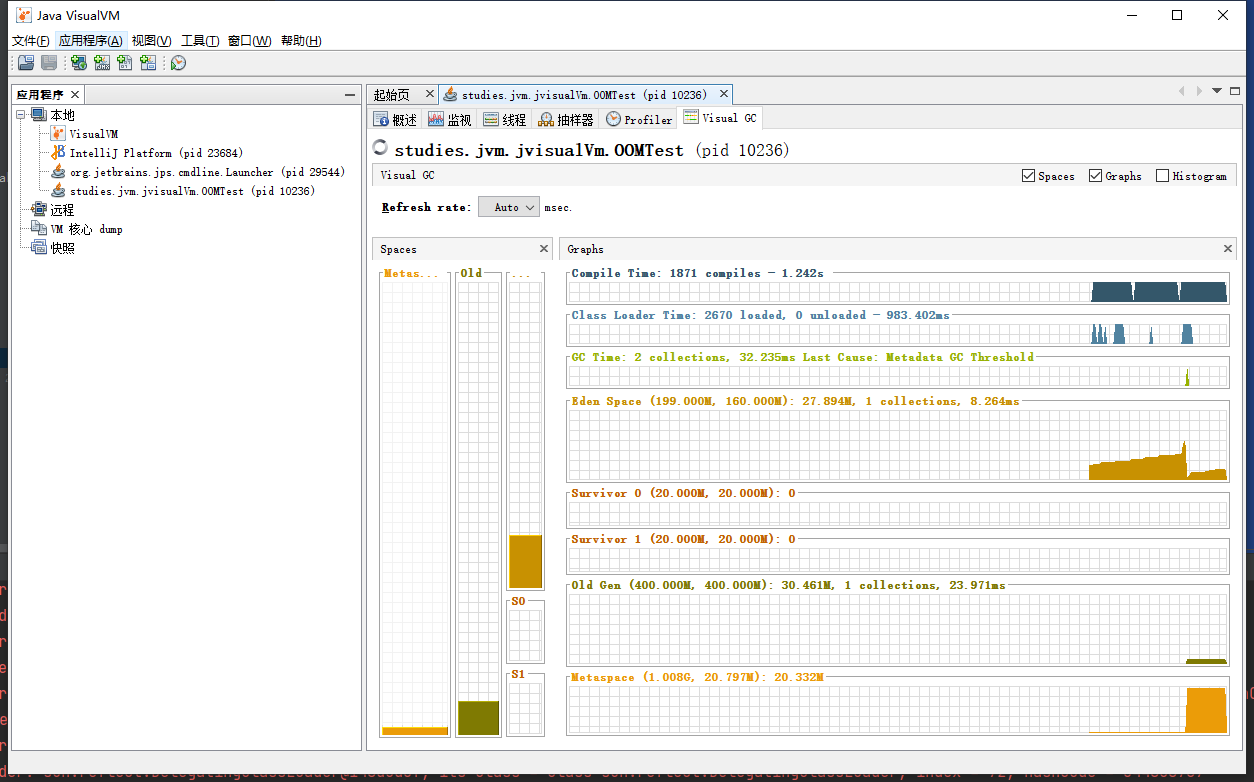1254x782 pixels.
Task: Click the 远程 remote hosts icon
Action: tap(39, 210)
